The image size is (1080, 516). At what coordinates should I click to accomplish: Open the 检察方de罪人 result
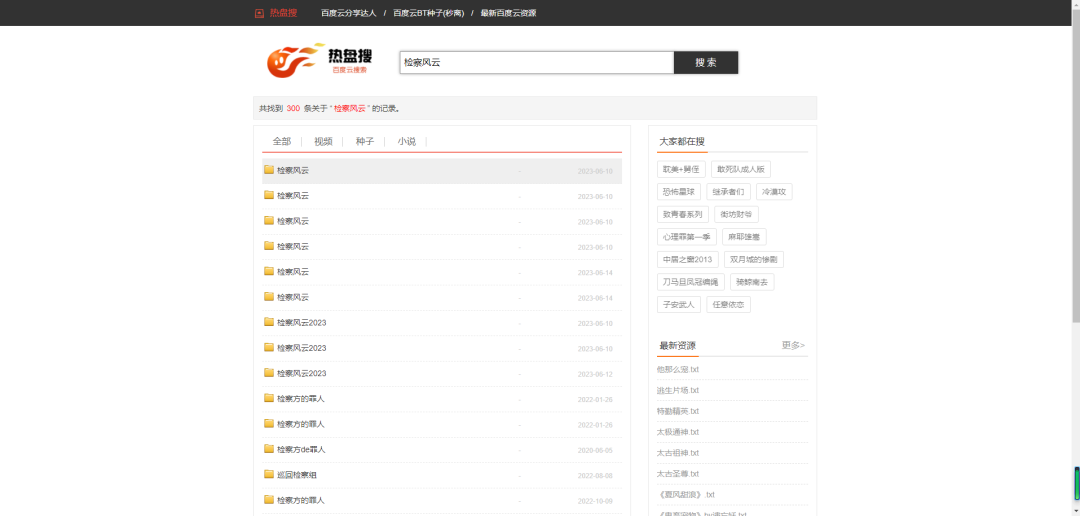tap(301, 449)
